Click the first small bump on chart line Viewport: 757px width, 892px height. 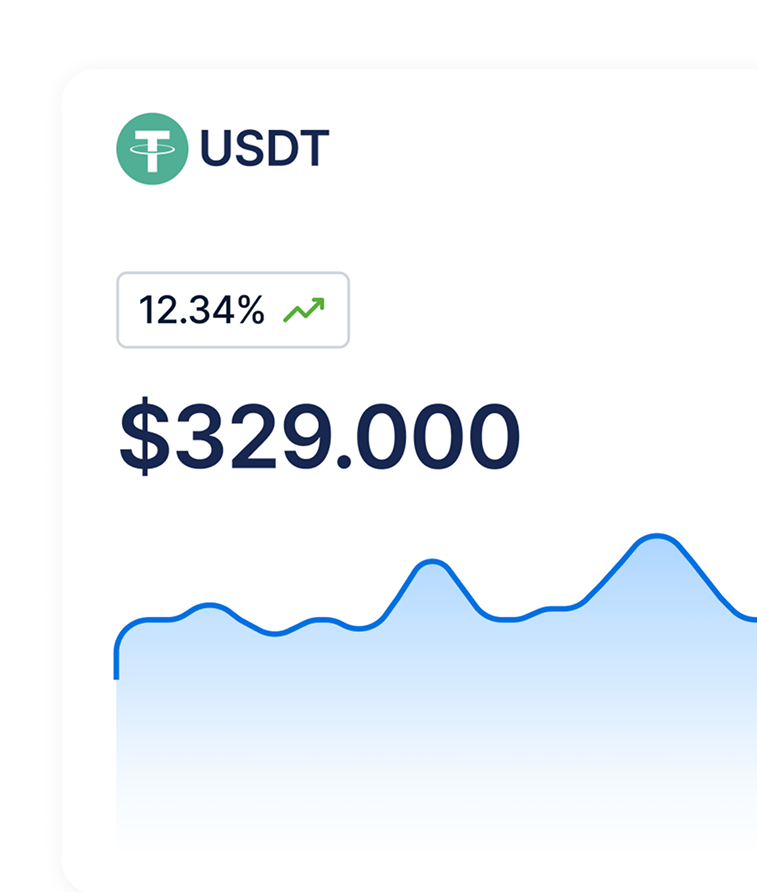click(209, 605)
